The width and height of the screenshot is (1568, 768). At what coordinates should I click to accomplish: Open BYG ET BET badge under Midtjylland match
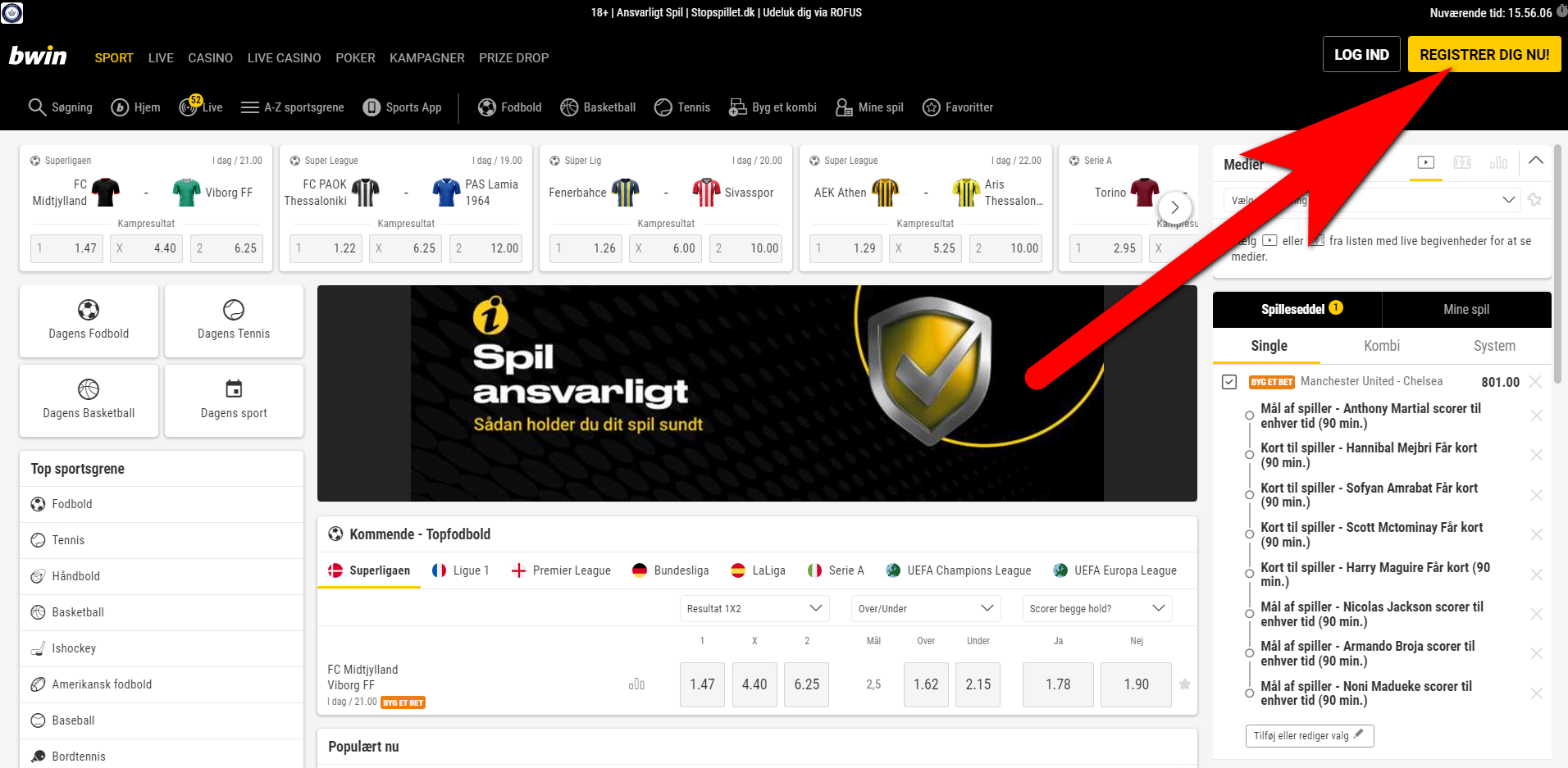pos(403,702)
